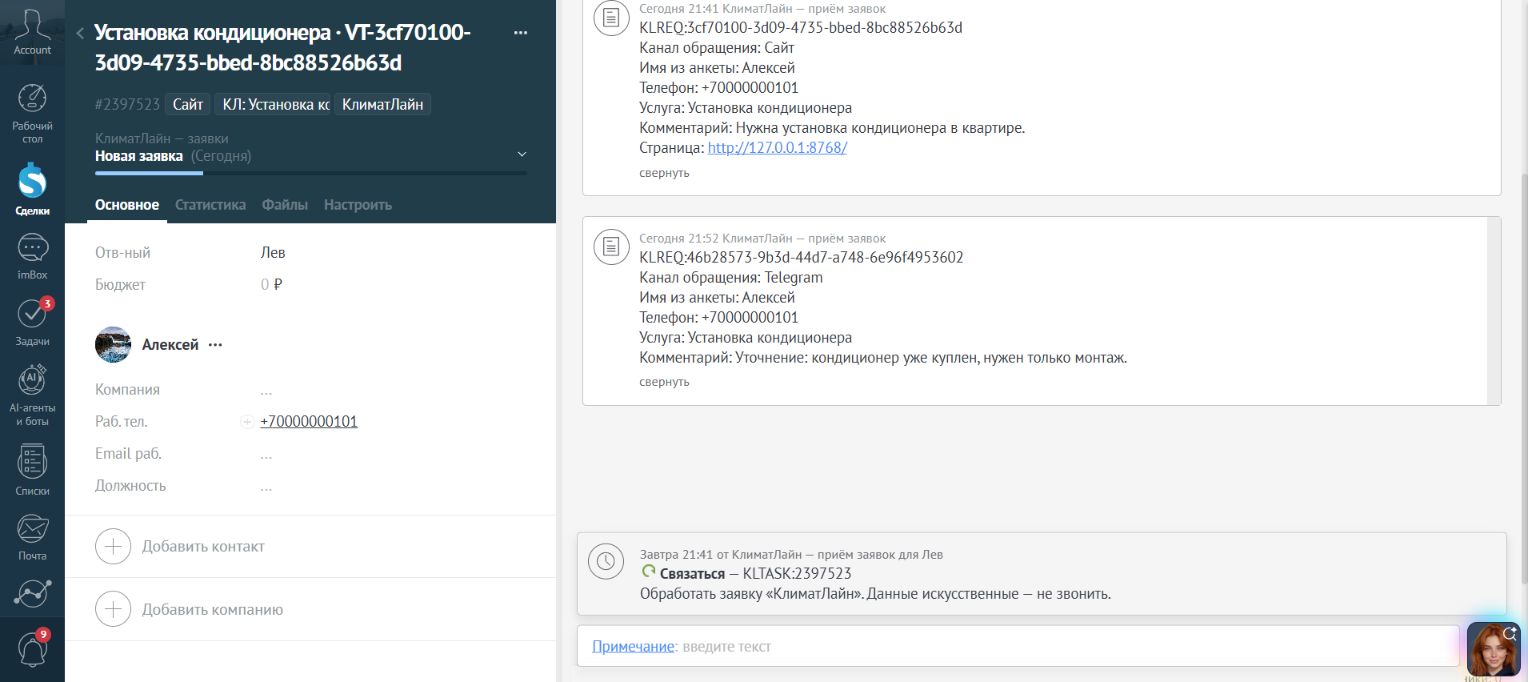Click the Примечание note type link

pyautogui.click(x=633, y=647)
